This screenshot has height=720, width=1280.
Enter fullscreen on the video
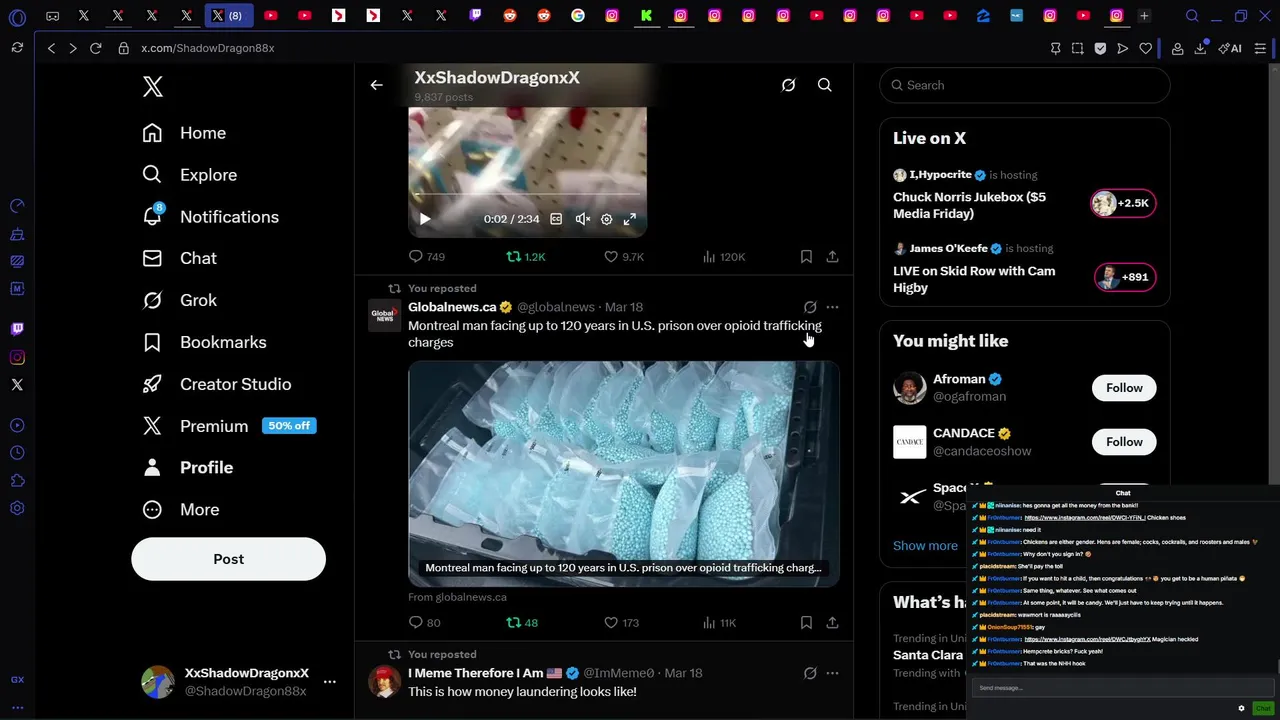tap(630, 219)
